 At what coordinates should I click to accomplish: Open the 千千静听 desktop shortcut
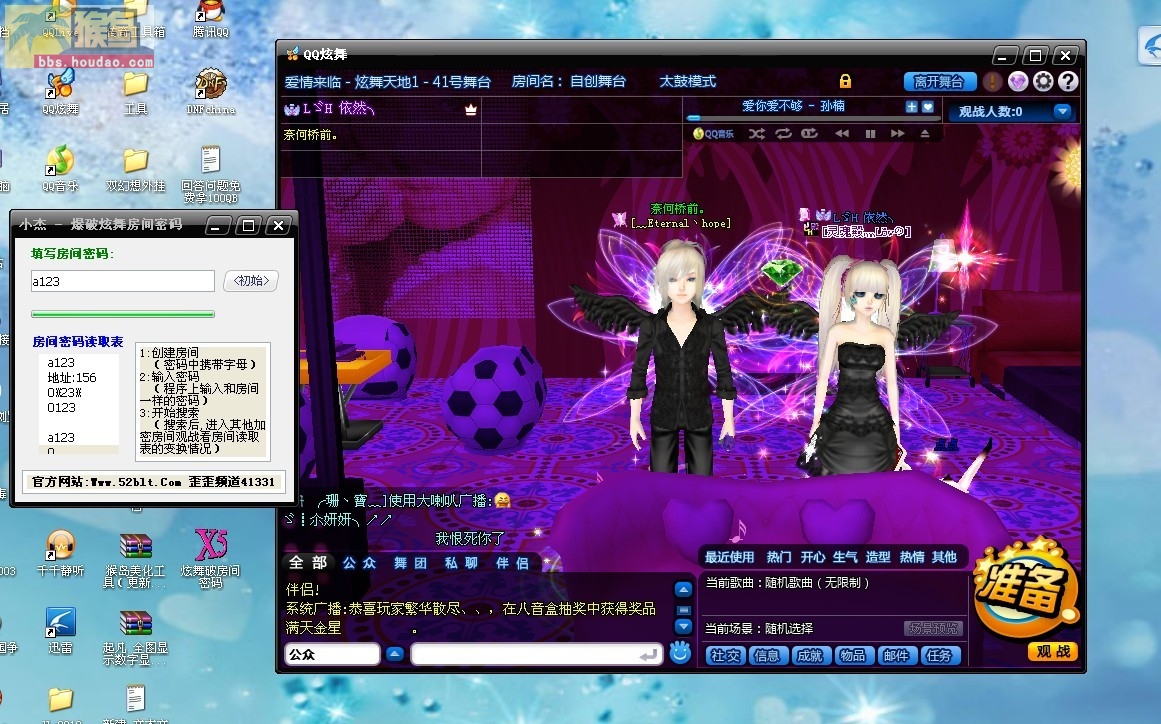point(61,553)
